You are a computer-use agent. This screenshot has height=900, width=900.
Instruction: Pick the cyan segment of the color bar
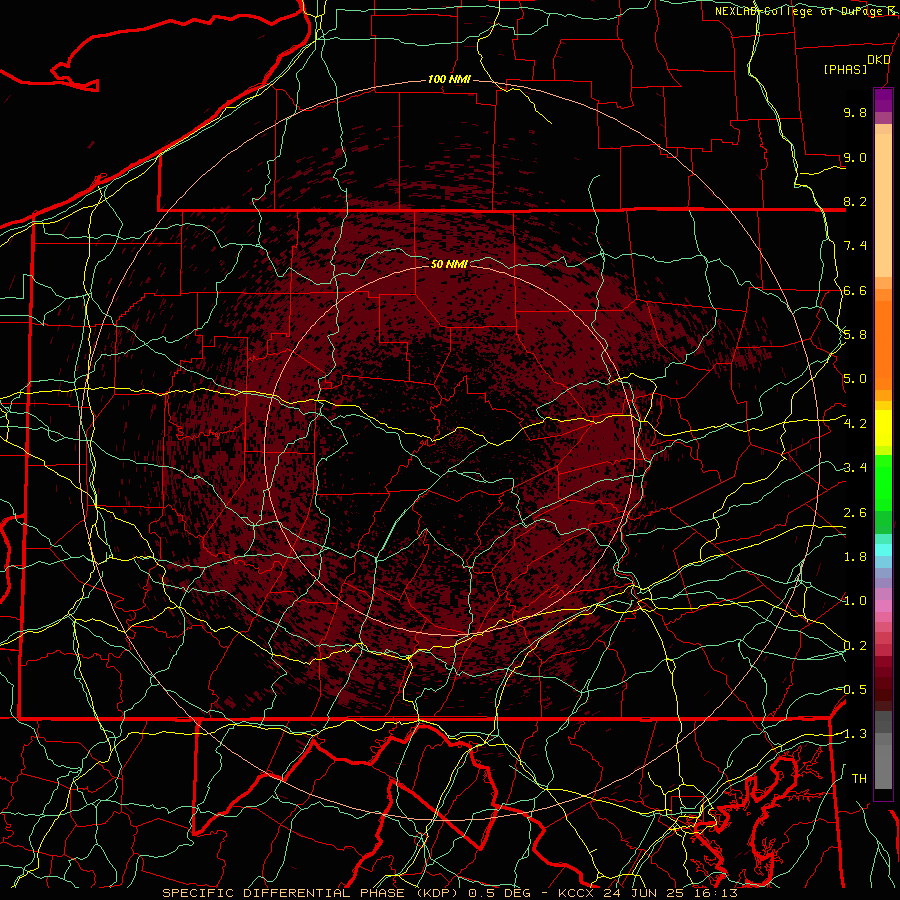(883, 549)
